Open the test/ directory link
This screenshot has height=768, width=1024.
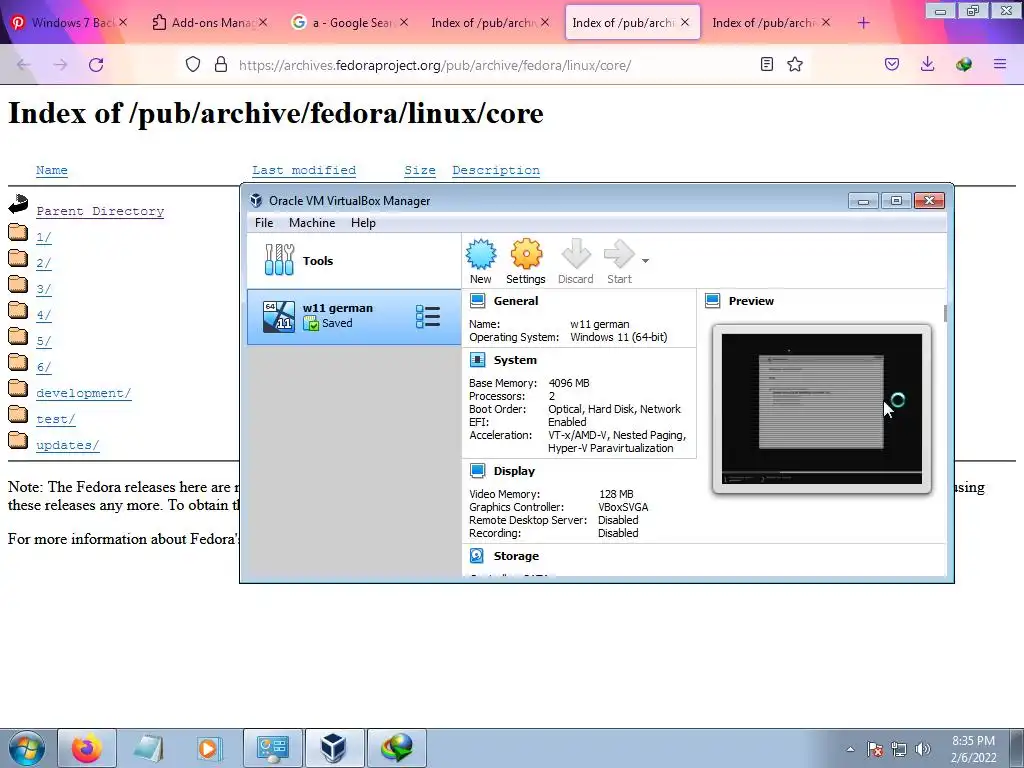point(56,419)
